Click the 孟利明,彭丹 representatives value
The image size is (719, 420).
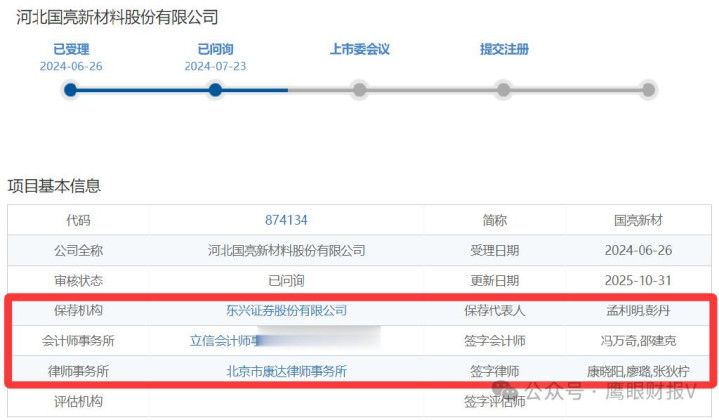[x=638, y=310]
